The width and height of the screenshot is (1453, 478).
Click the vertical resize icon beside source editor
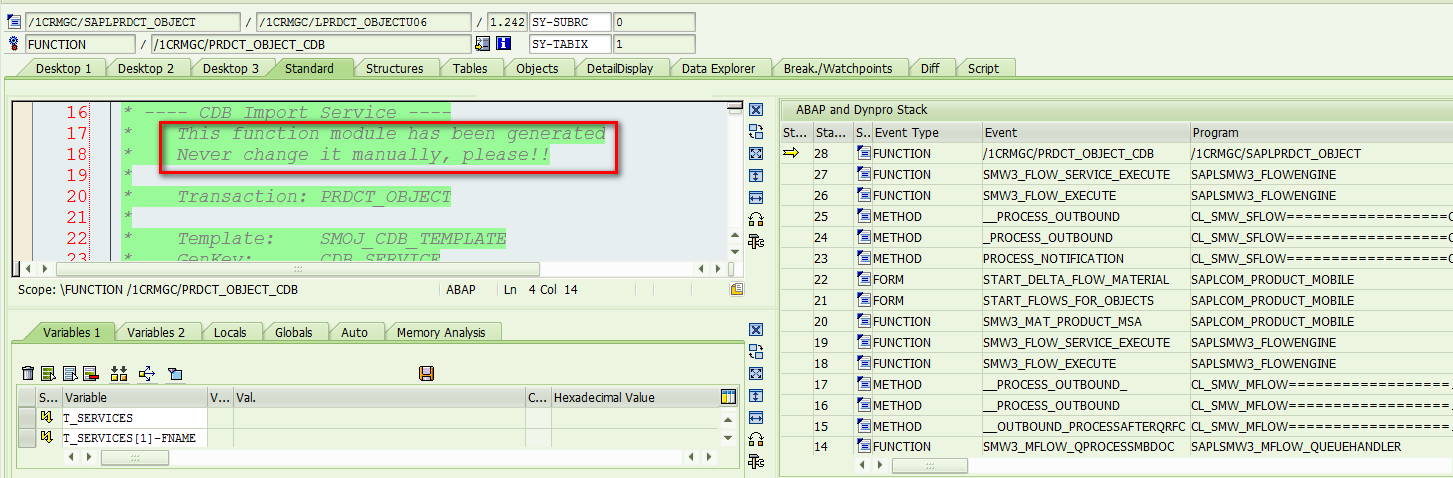click(756, 175)
